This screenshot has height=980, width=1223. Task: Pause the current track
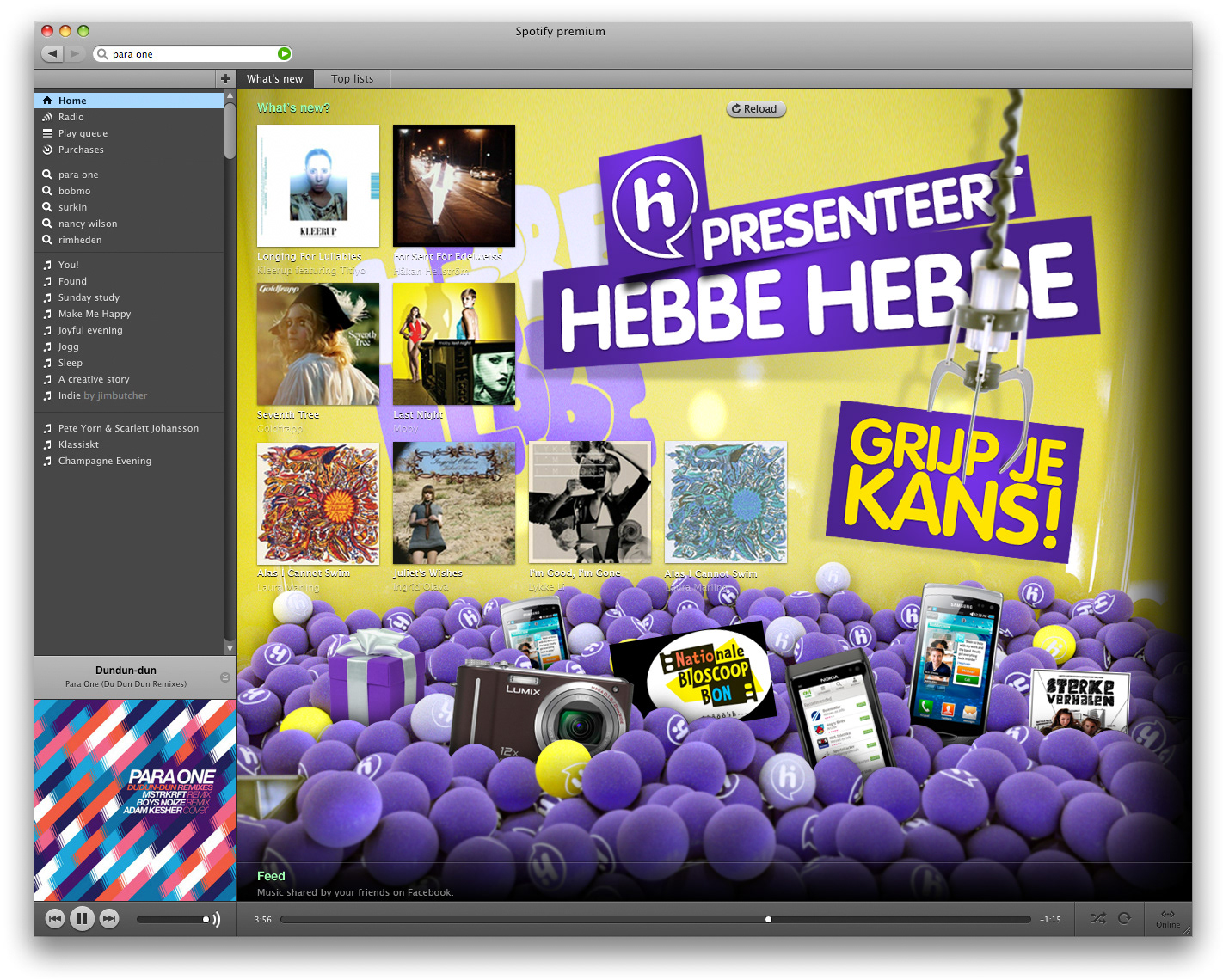tap(82, 919)
